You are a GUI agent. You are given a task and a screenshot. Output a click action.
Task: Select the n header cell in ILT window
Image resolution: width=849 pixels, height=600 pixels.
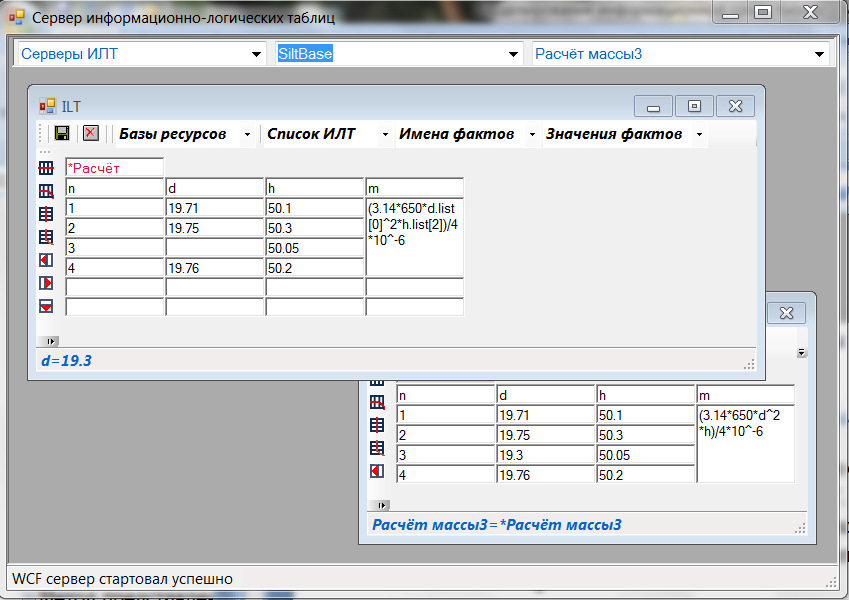click(114, 188)
